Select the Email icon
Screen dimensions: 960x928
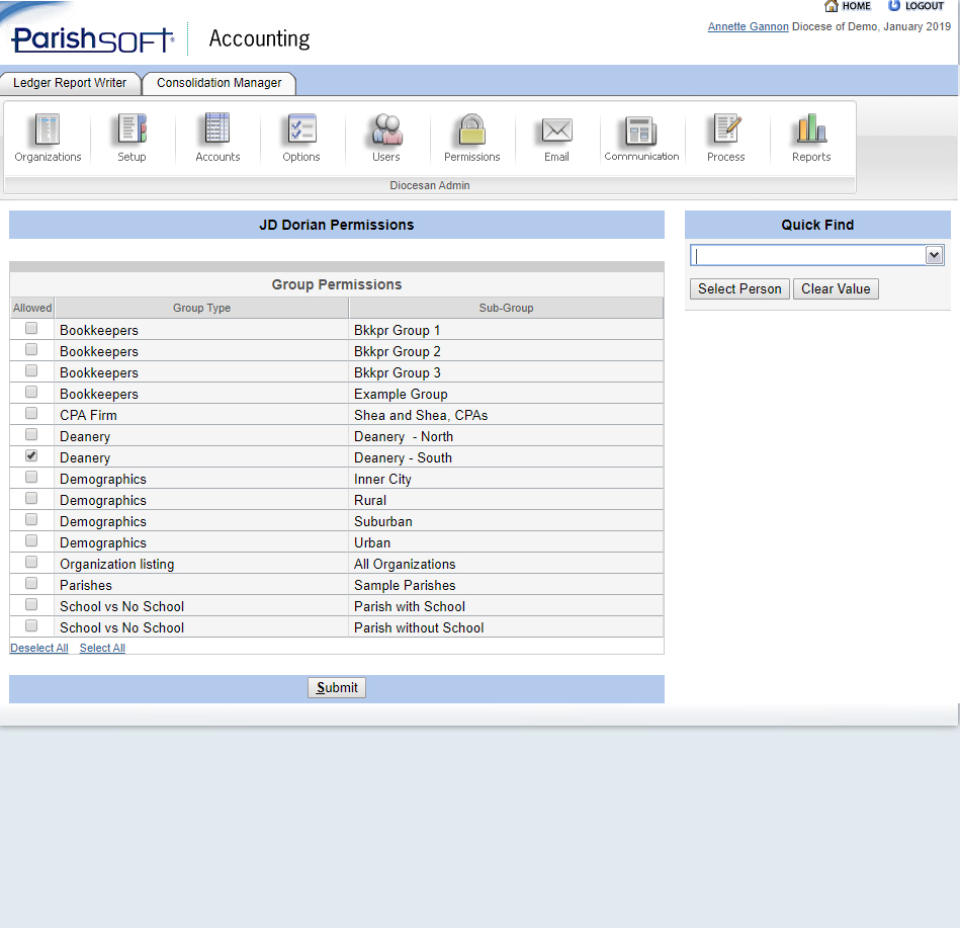[556, 138]
